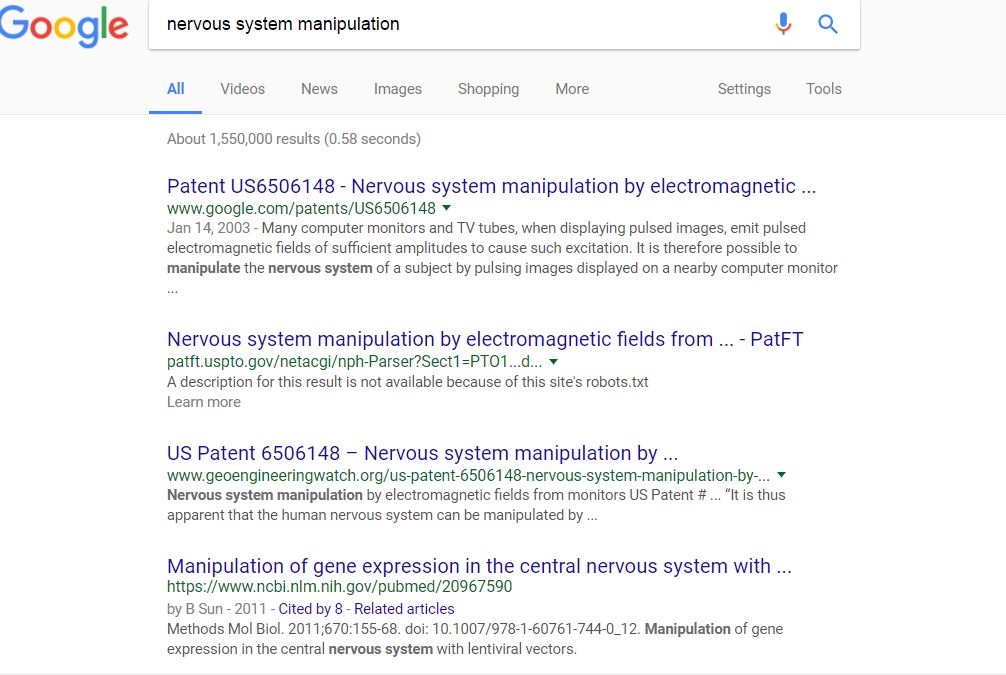
Task: Open the Images tab
Action: 398,89
